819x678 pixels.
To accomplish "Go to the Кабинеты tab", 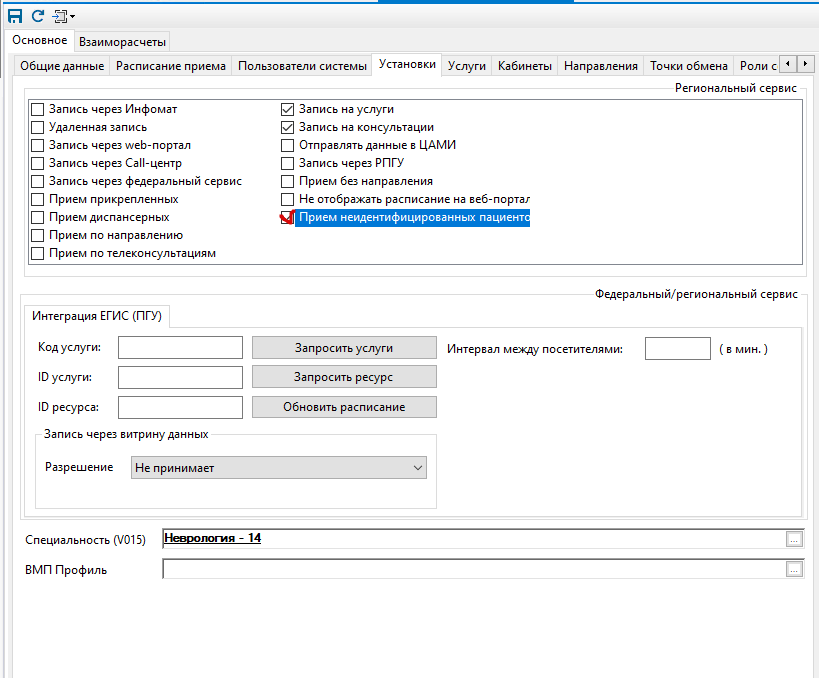I will coord(524,66).
